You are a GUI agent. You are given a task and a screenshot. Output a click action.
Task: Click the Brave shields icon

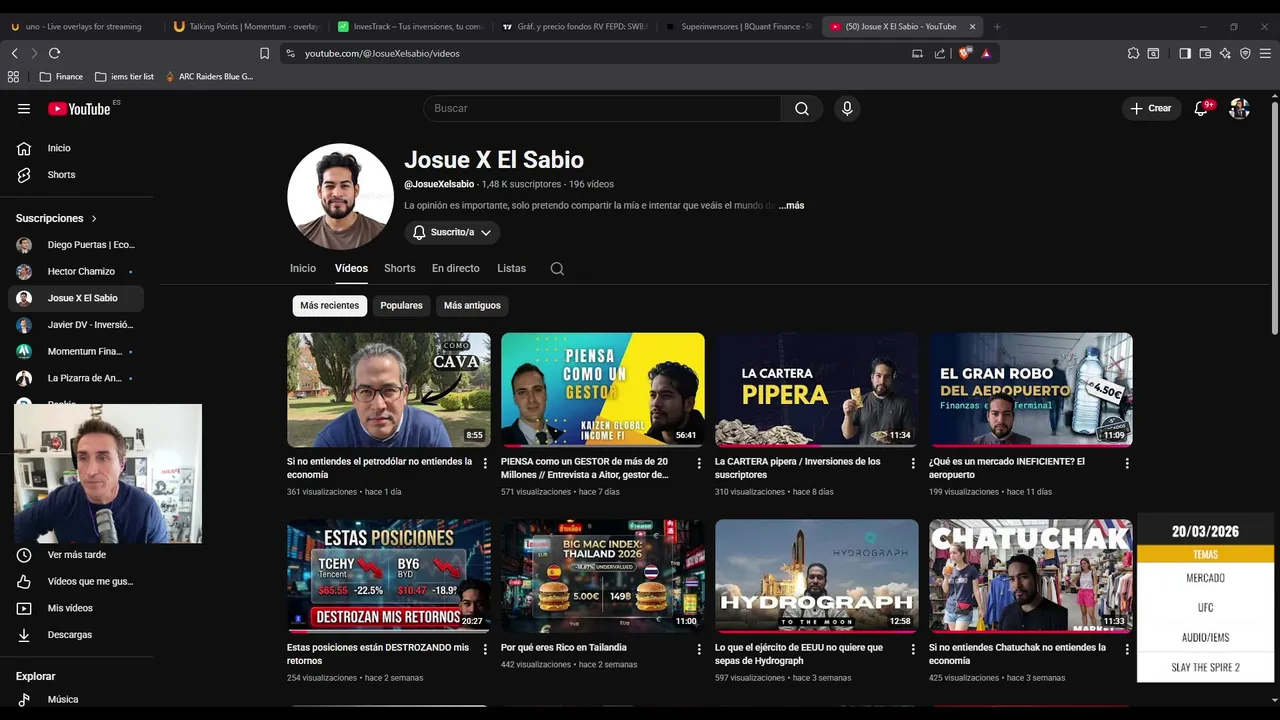coord(964,53)
